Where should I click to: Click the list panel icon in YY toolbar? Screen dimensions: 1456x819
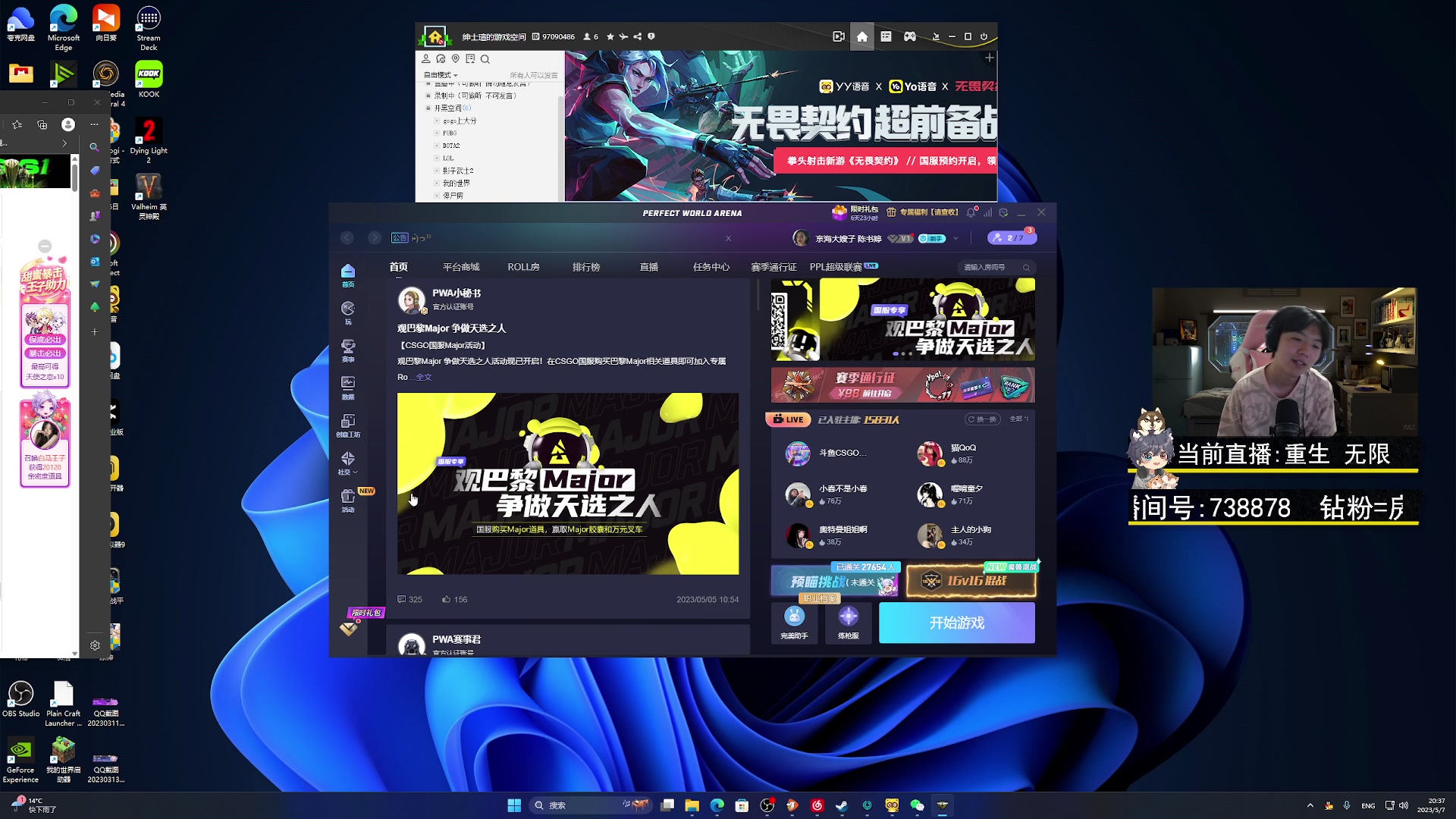pyautogui.click(x=886, y=36)
